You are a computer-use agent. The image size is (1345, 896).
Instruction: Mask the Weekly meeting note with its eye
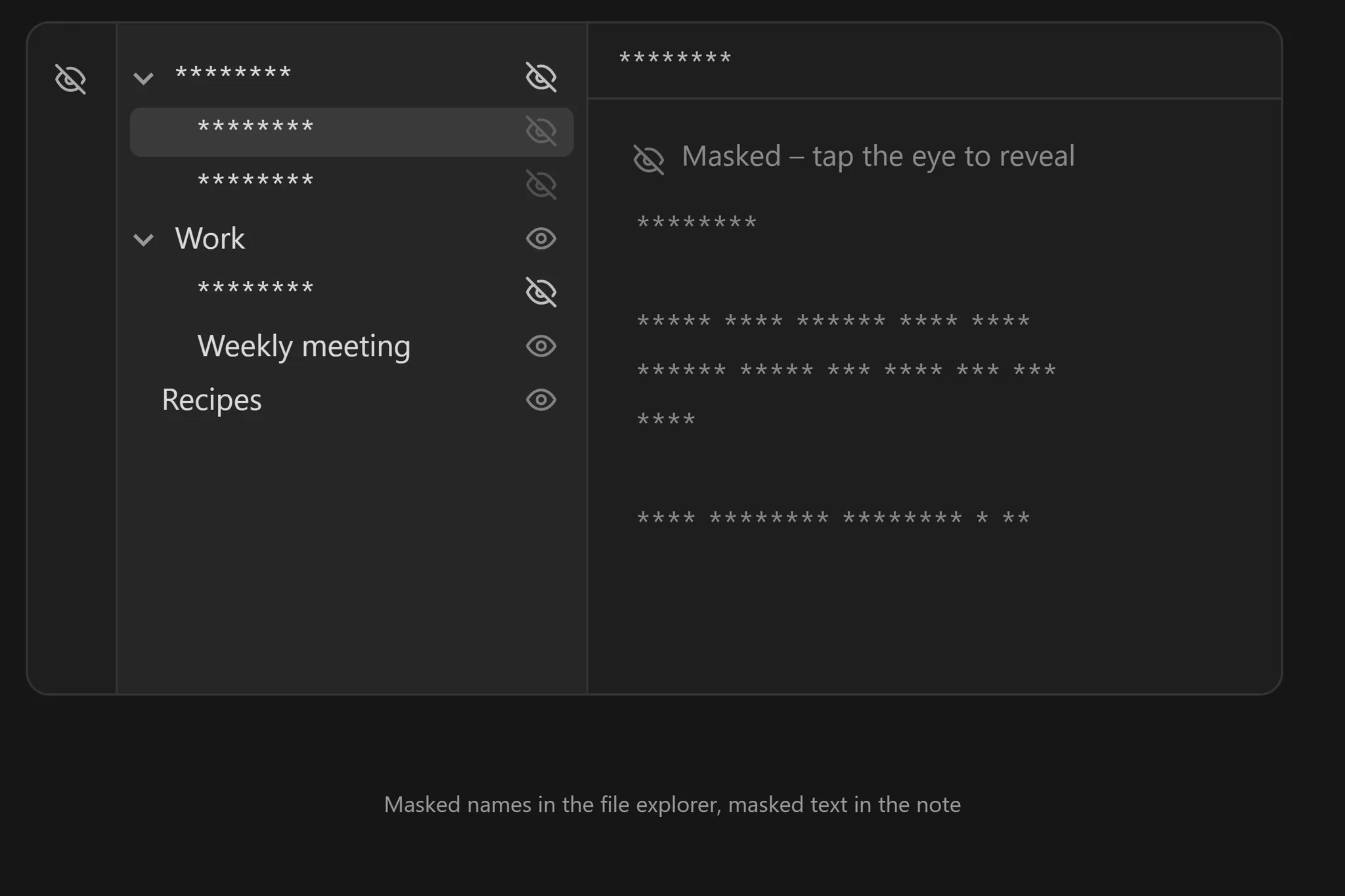541,346
